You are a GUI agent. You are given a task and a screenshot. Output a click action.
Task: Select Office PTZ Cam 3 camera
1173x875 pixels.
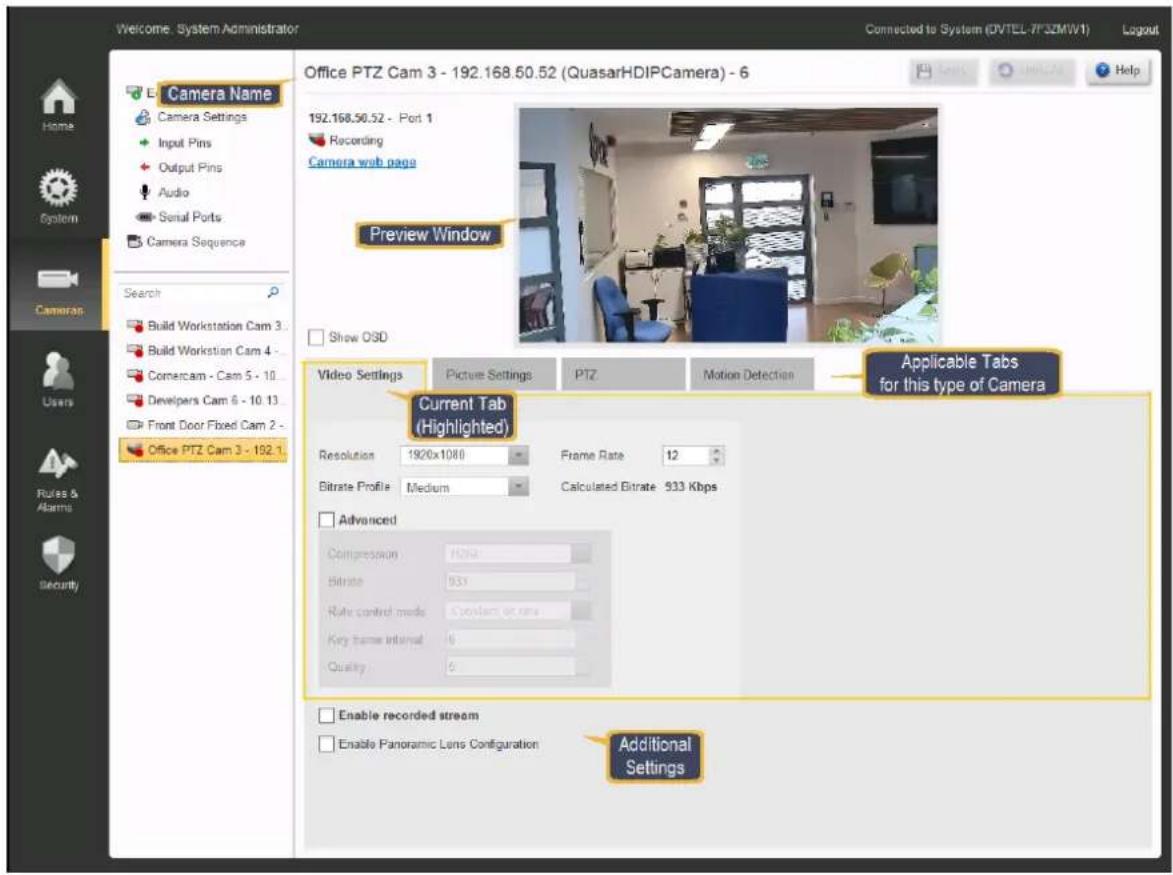[203, 450]
